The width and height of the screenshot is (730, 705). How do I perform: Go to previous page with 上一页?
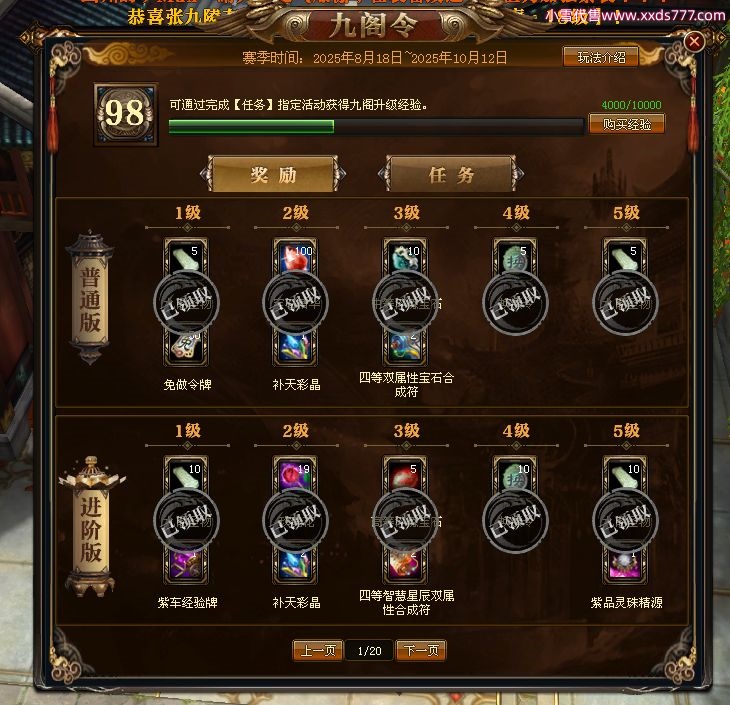318,650
